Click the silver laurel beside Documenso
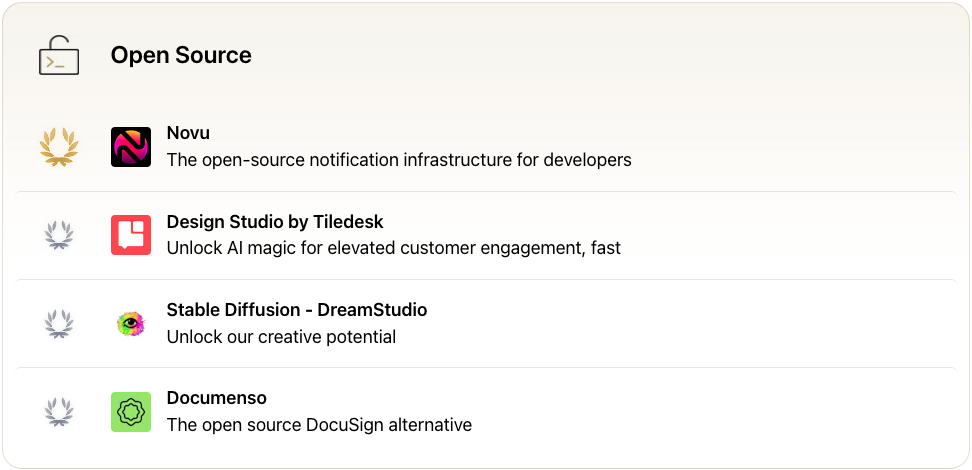Image resolution: width=972 pixels, height=470 pixels. [x=59, y=412]
